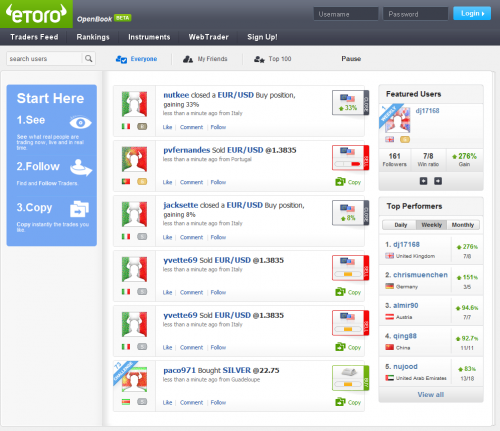Open pvfernandes' avatar thumbnail
The height and width of the screenshot is (431, 500).
[134, 159]
